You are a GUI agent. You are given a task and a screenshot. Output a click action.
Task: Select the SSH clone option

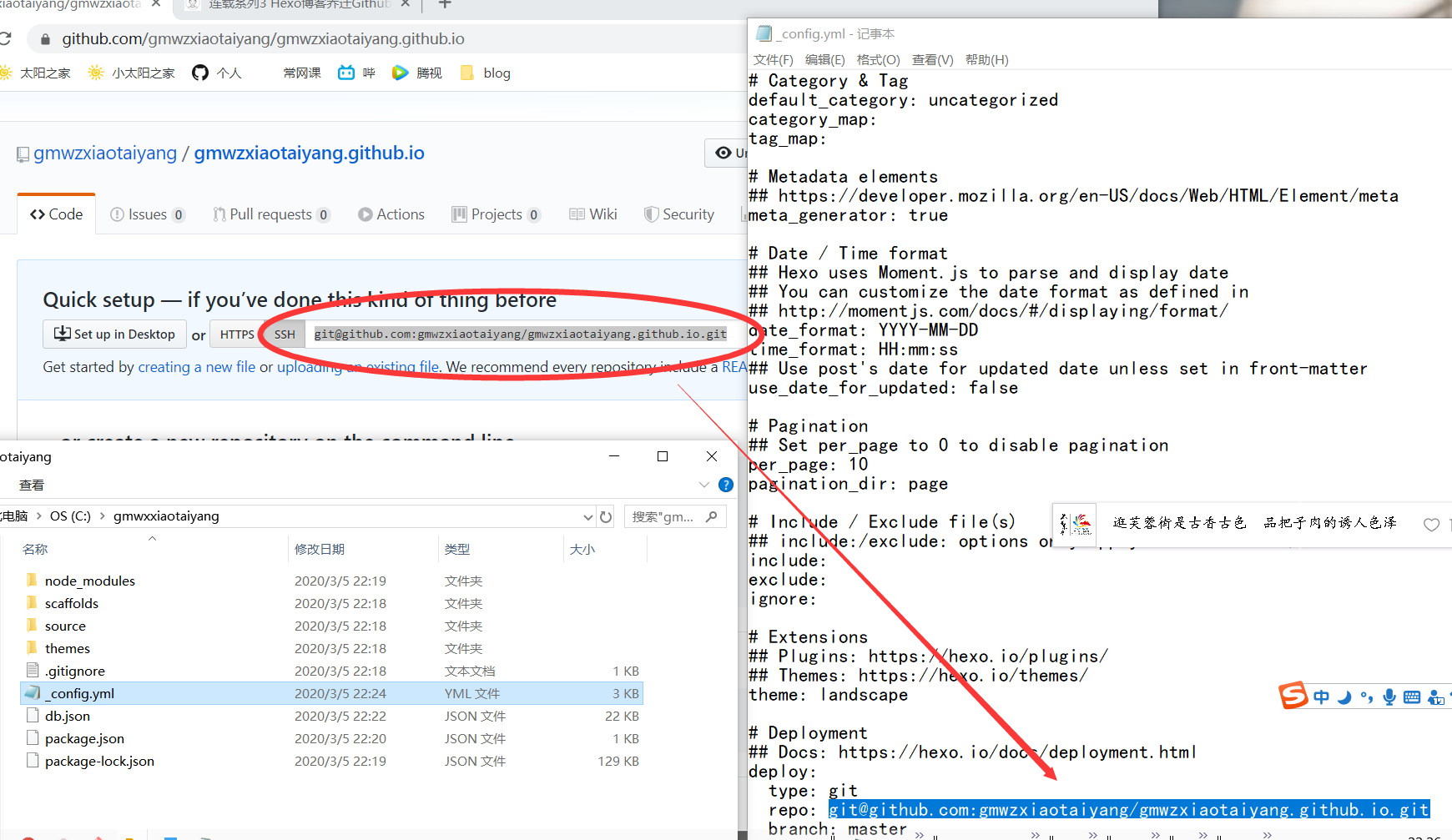pyautogui.click(x=285, y=334)
